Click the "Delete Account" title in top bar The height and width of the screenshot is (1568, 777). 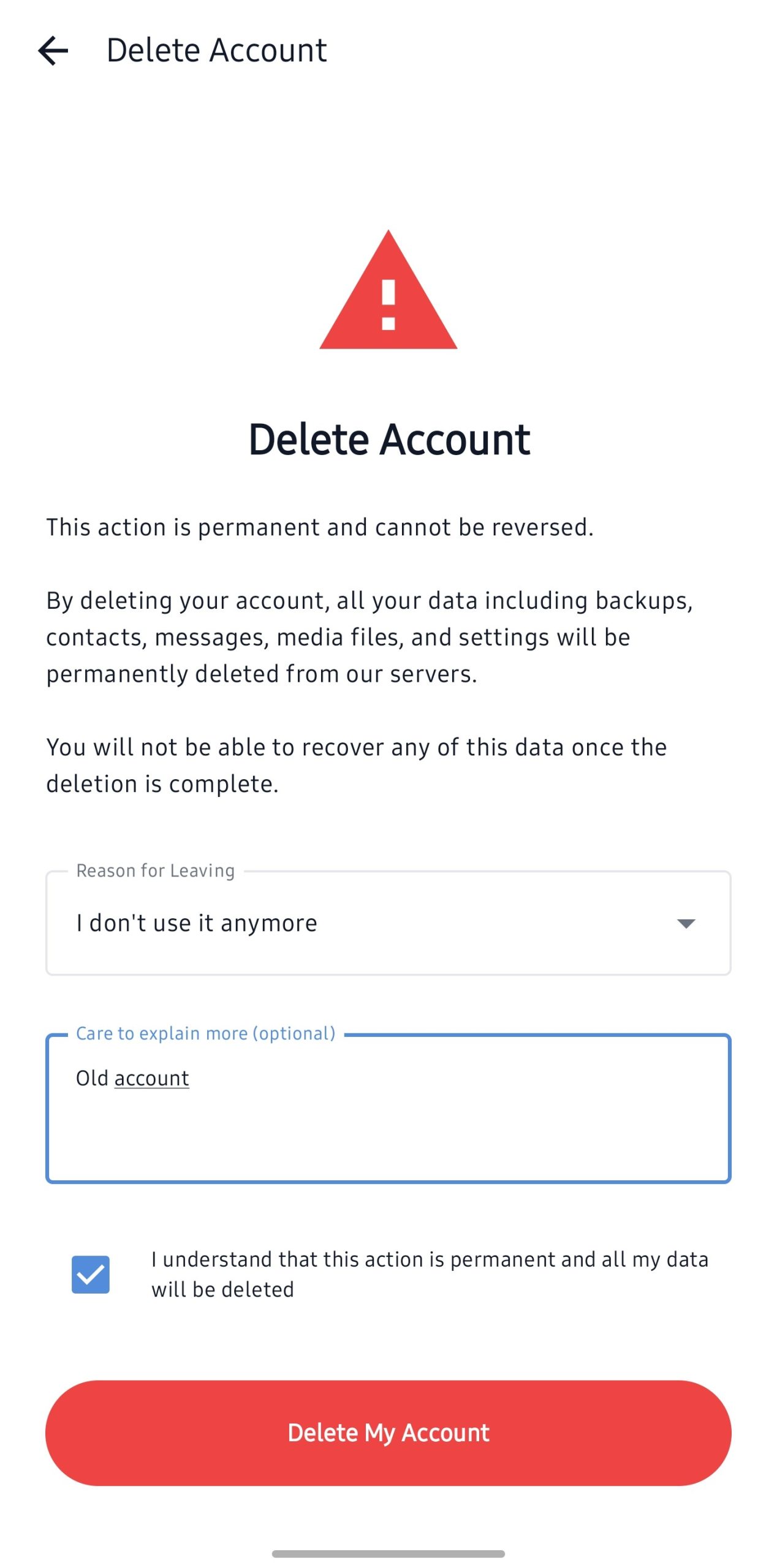(x=216, y=50)
